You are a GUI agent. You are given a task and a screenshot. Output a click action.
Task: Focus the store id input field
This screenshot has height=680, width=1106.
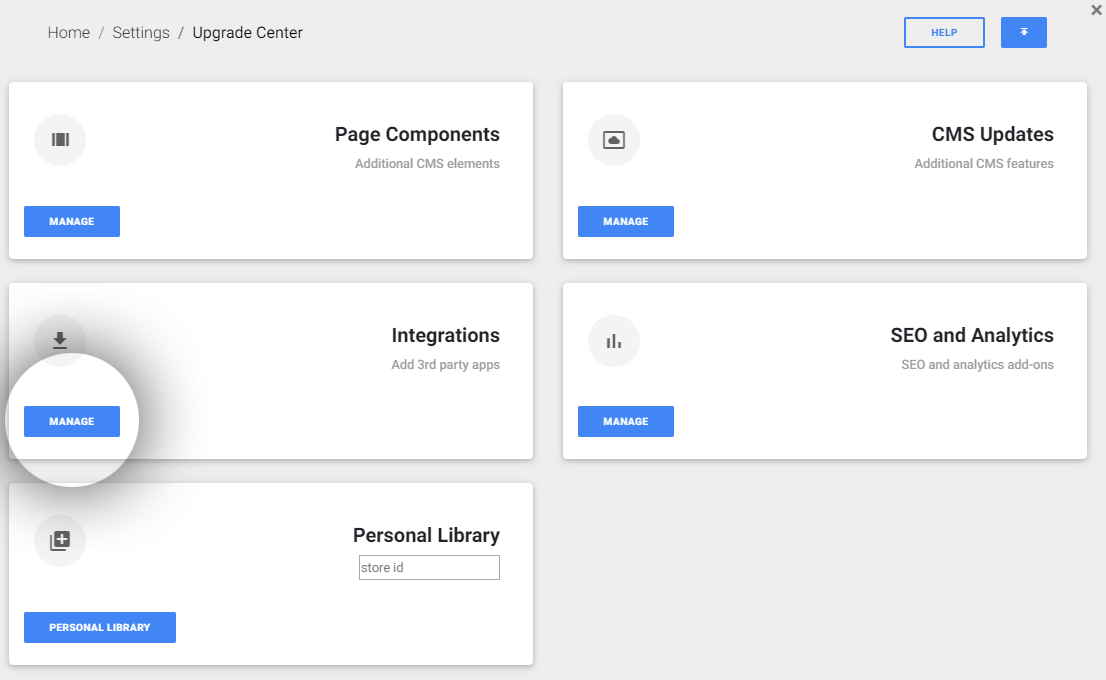click(429, 567)
